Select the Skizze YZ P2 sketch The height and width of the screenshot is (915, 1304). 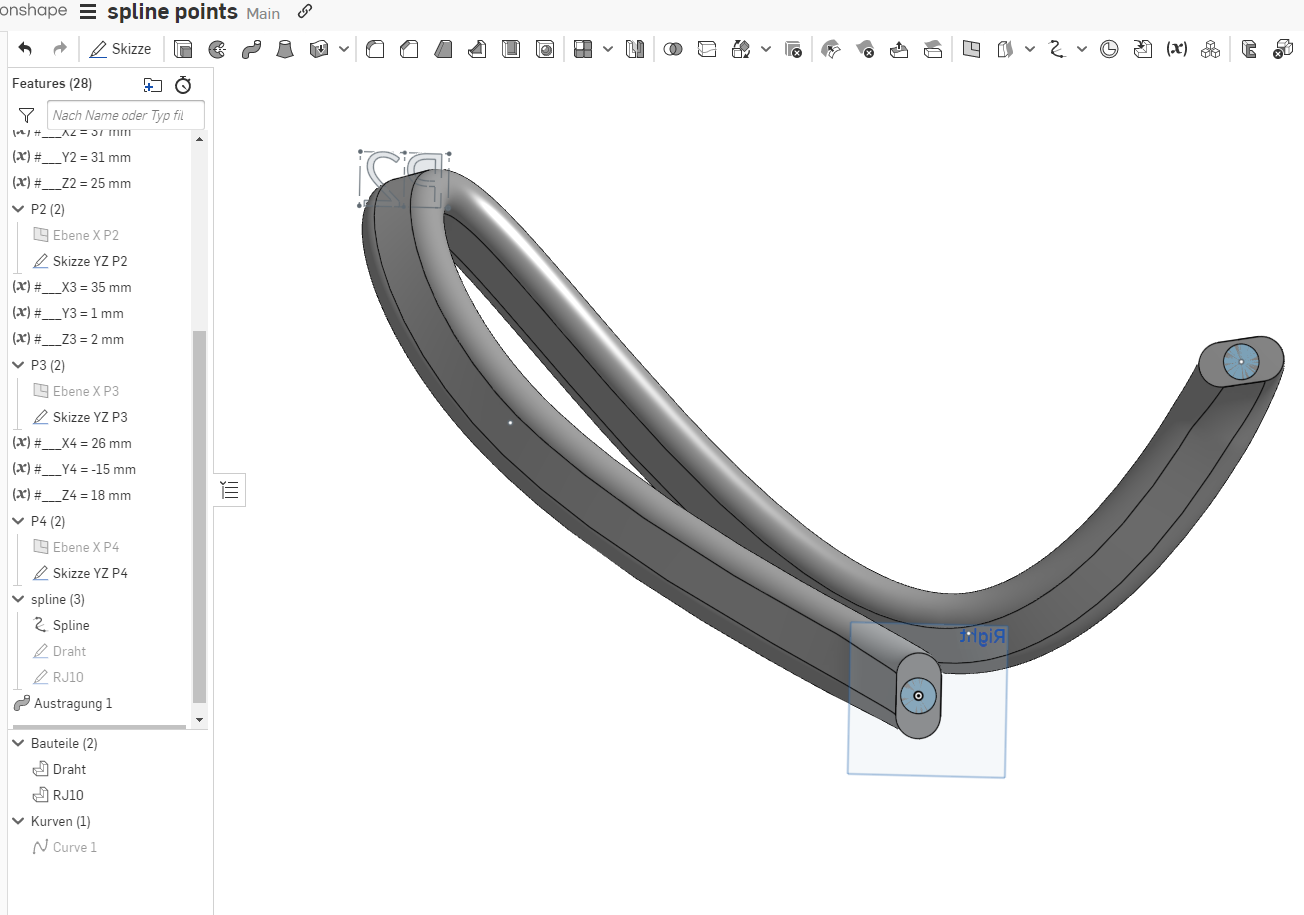pyautogui.click(x=90, y=261)
